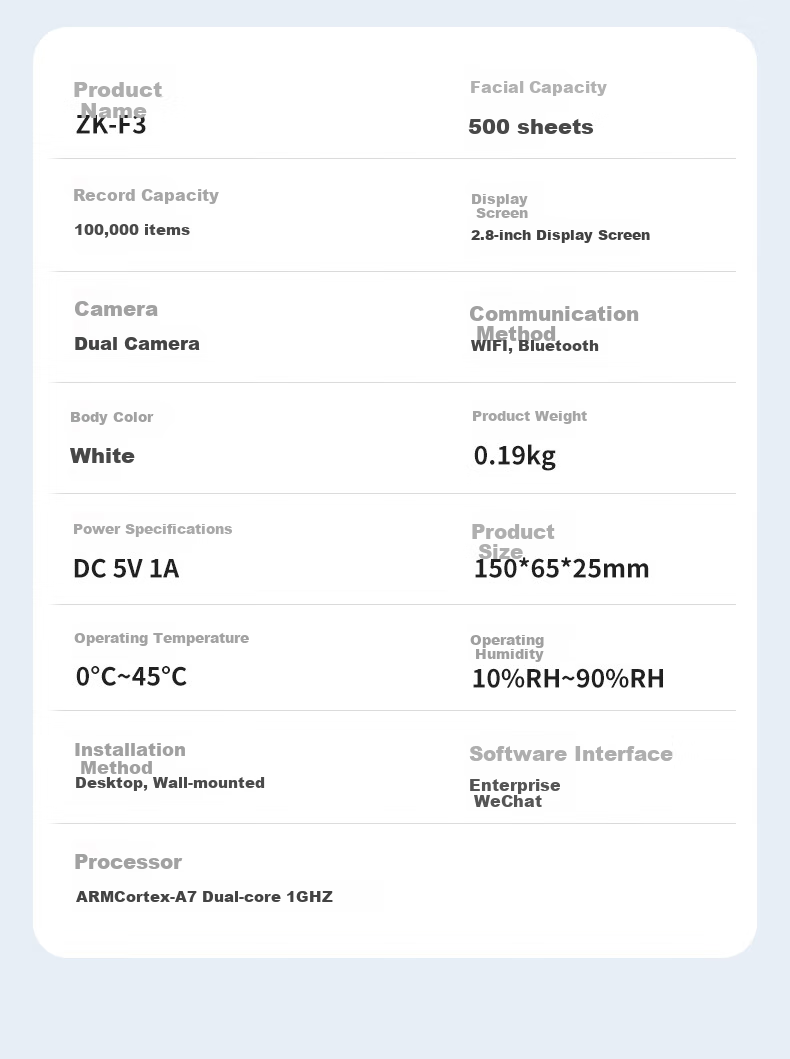Click the 2.8-inch Display Screen value
Viewport: 790px width, 1059px height.
pyautogui.click(x=560, y=235)
